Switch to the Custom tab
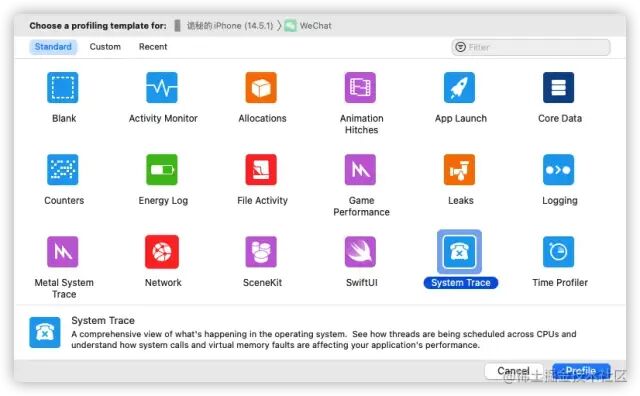Image resolution: width=640 pixels, height=396 pixels. (105, 47)
